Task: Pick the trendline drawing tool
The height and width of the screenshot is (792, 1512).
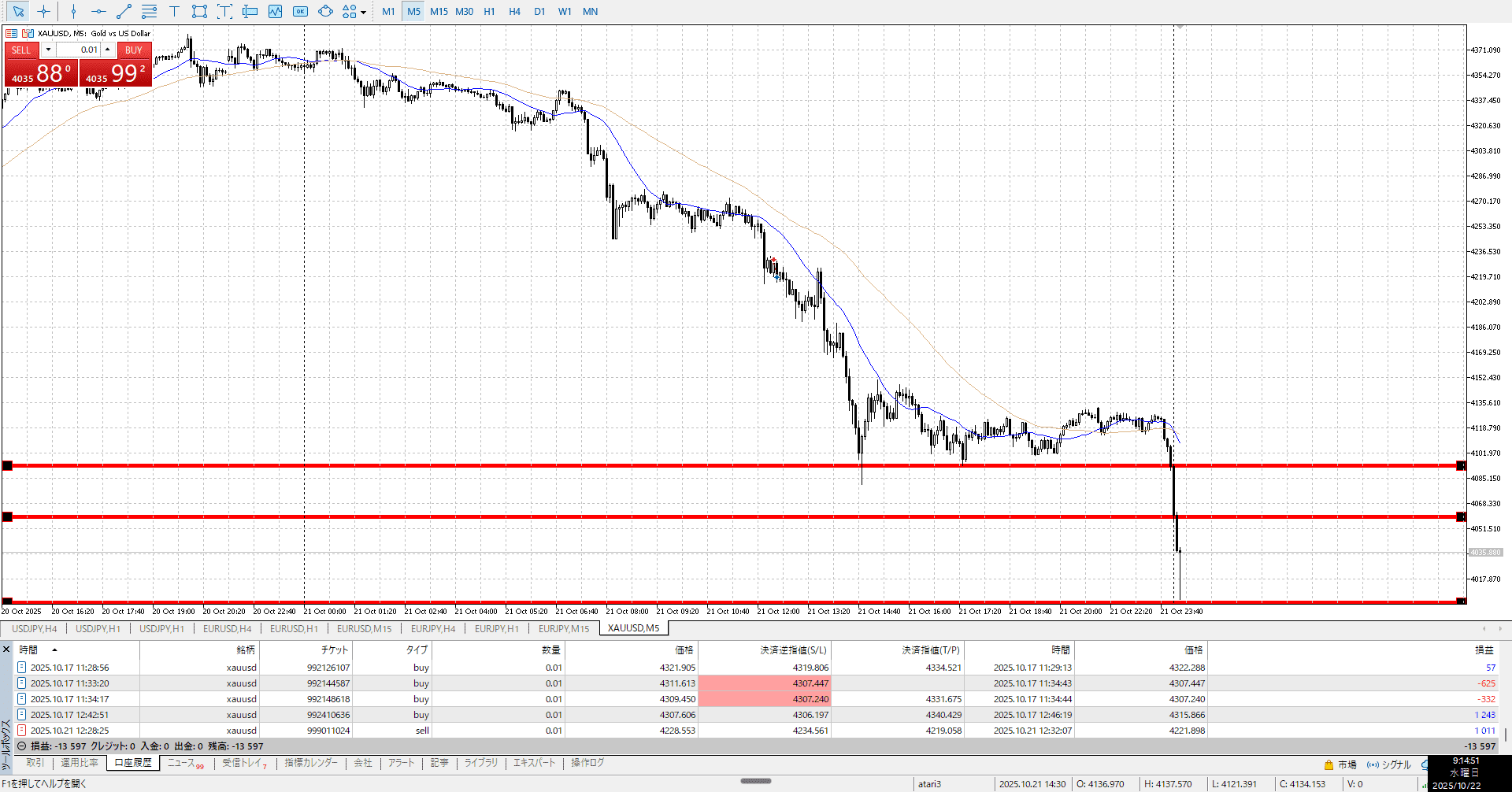Action: click(124, 12)
